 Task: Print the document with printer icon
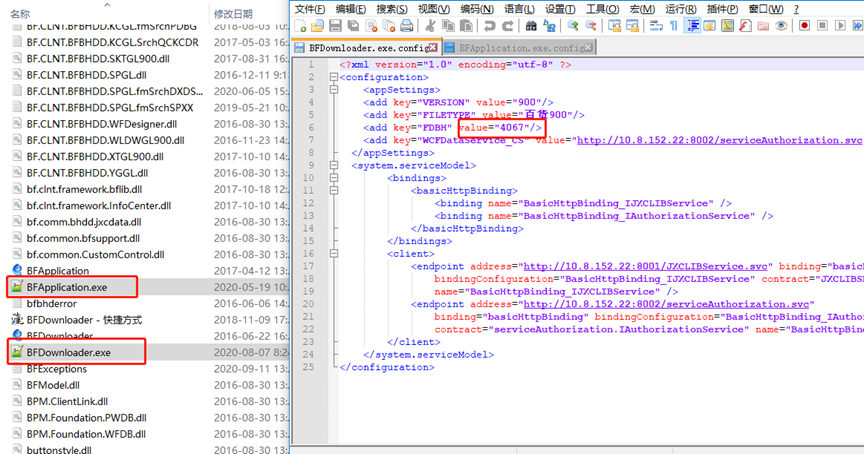[407, 25]
